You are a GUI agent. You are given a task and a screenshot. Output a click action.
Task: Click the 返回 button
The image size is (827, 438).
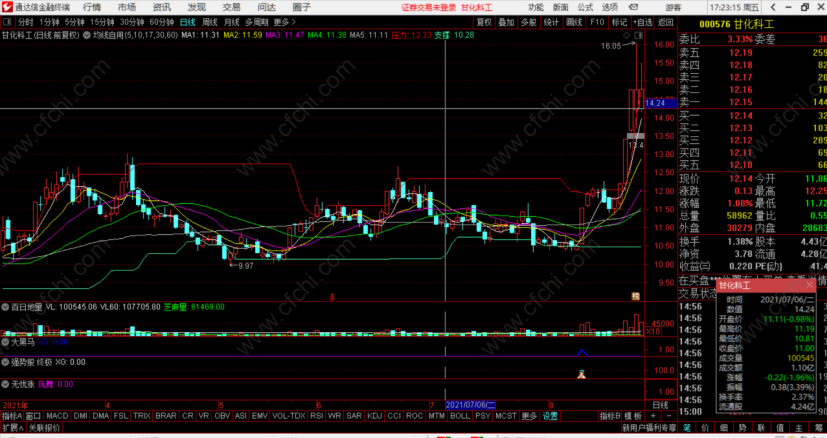pos(666,22)
